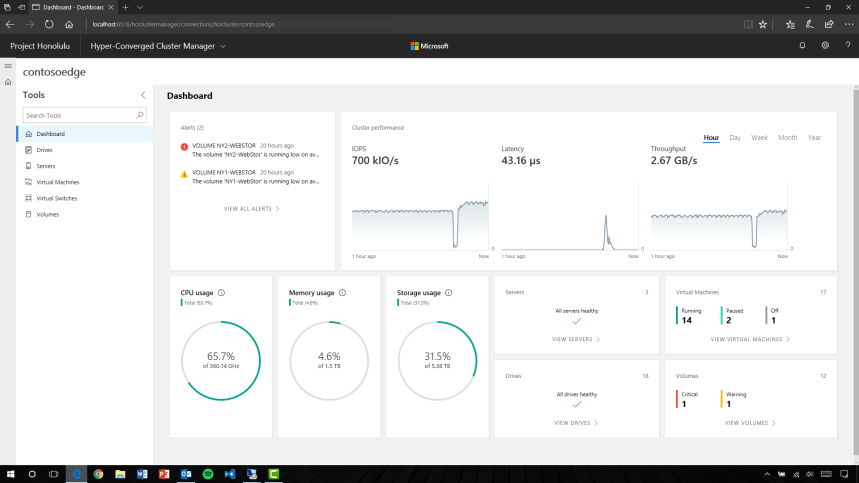Select the Month performance range tab
The width and height of the screenshot is (859, 483).
pyautogui.click(x=788, y=137)
